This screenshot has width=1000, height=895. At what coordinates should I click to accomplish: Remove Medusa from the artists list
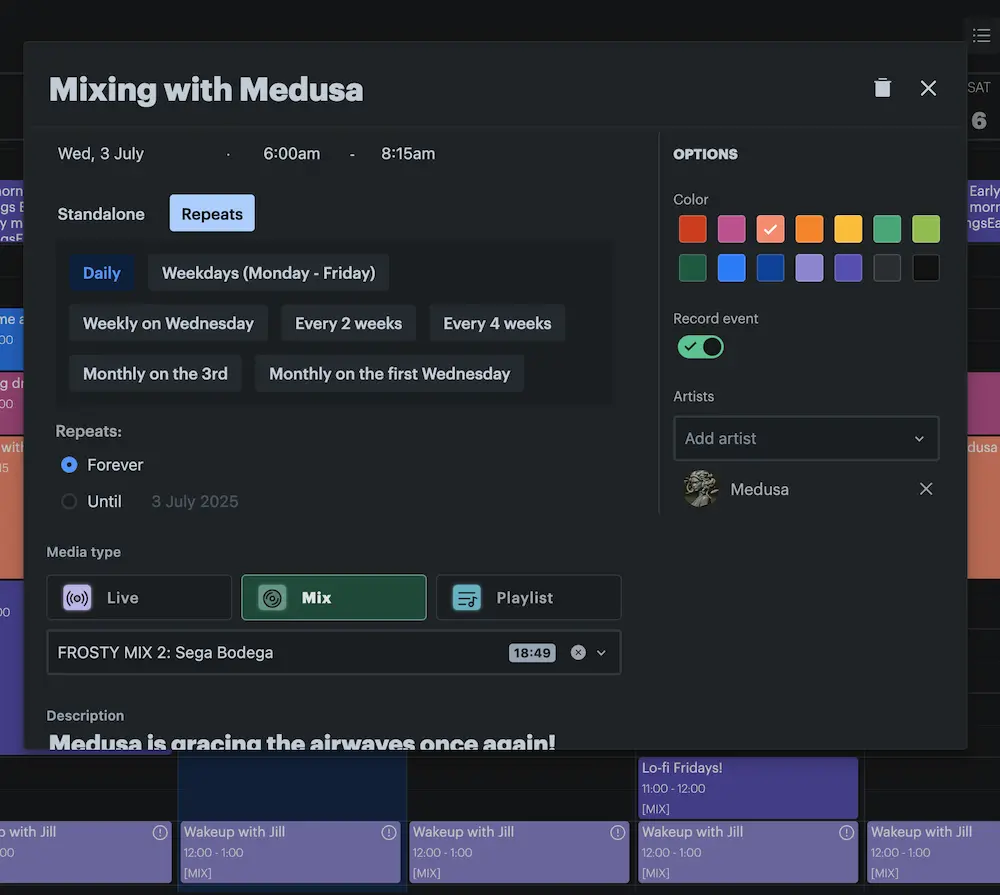(925, 489)
